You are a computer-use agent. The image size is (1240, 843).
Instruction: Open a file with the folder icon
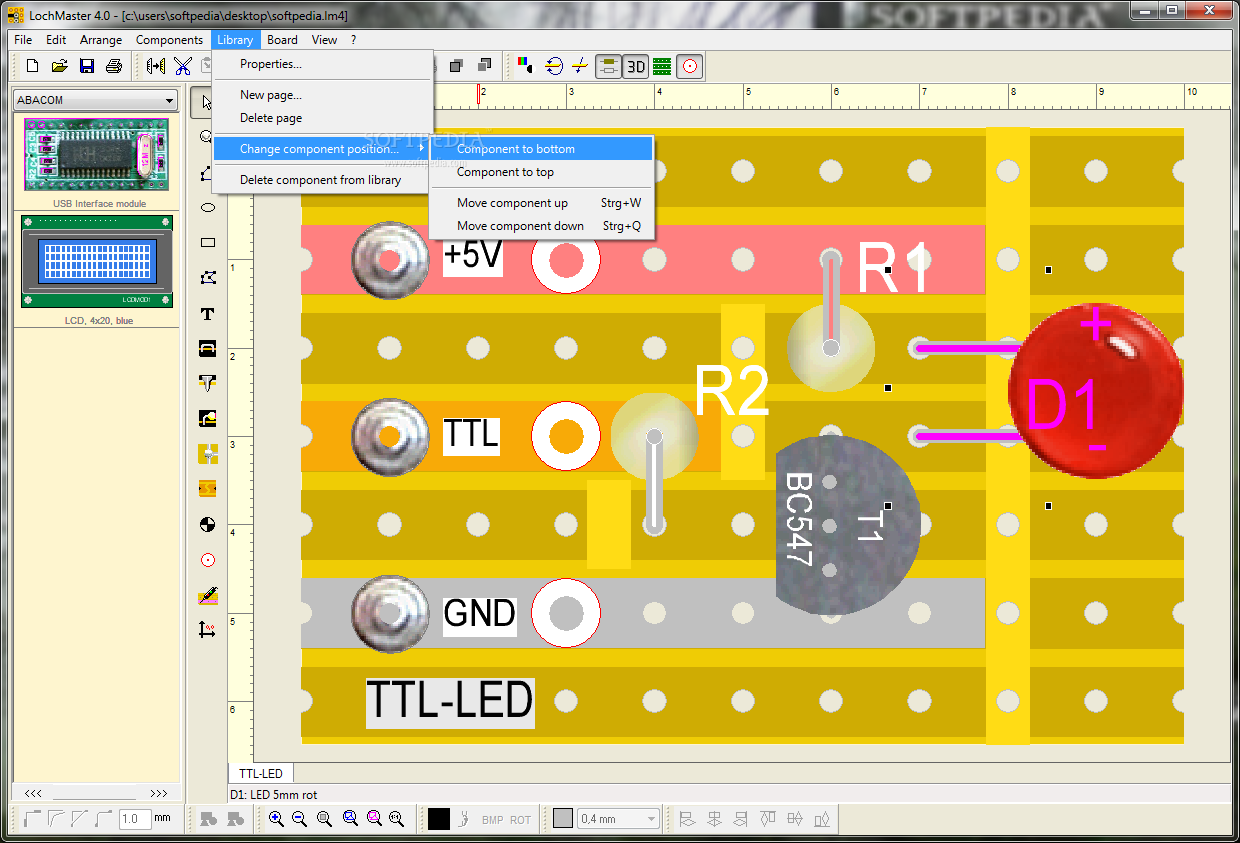click(x=59, y=67)
